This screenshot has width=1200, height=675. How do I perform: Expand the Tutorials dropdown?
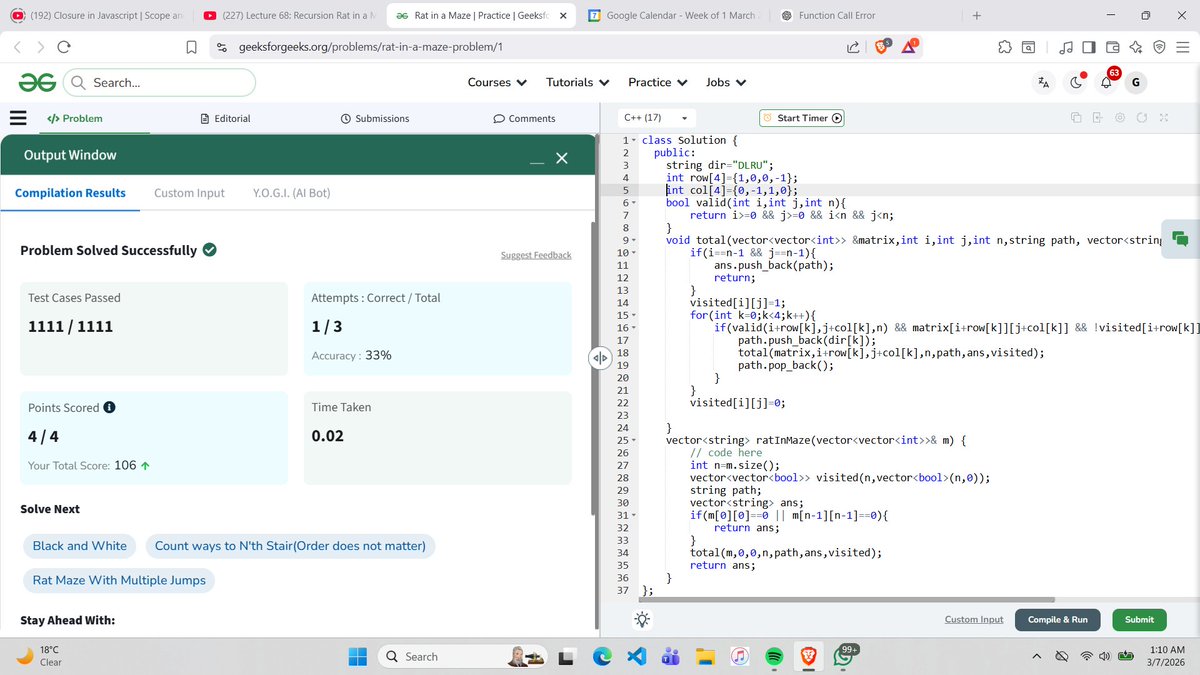(x=577, y=82)
